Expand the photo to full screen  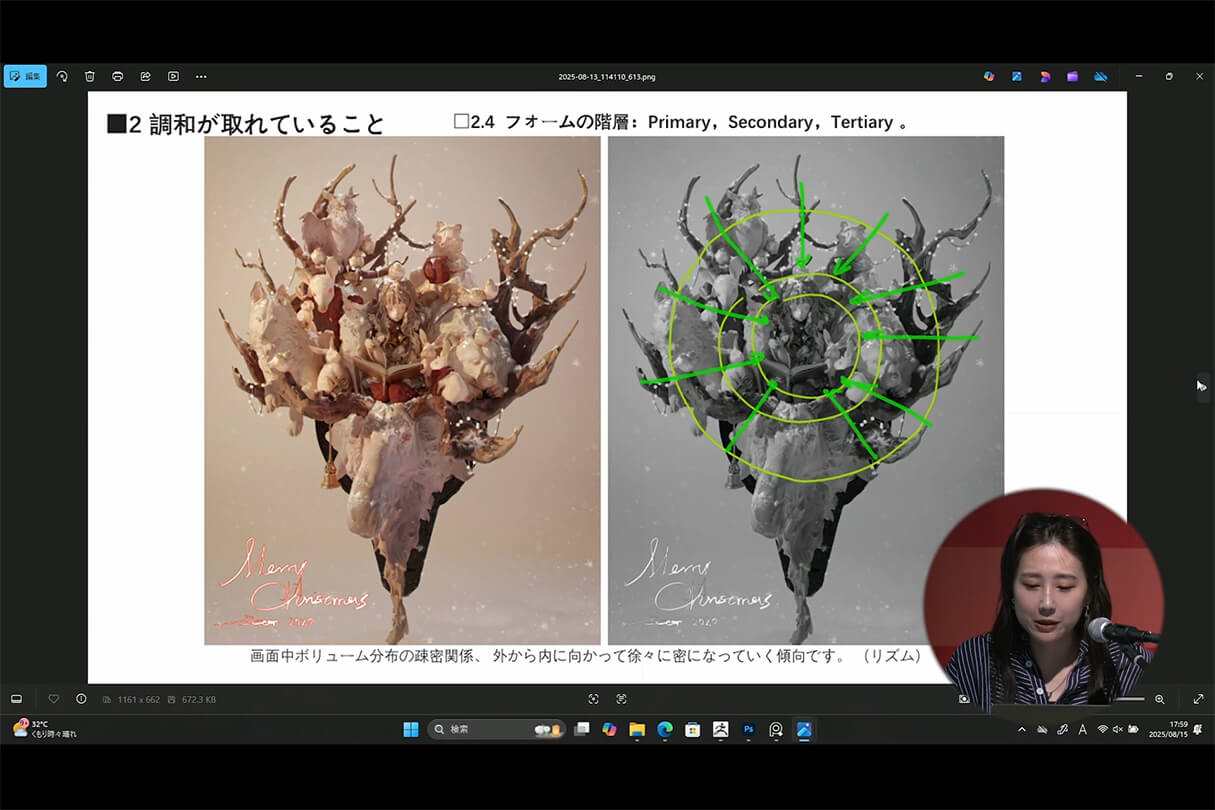1199,699
